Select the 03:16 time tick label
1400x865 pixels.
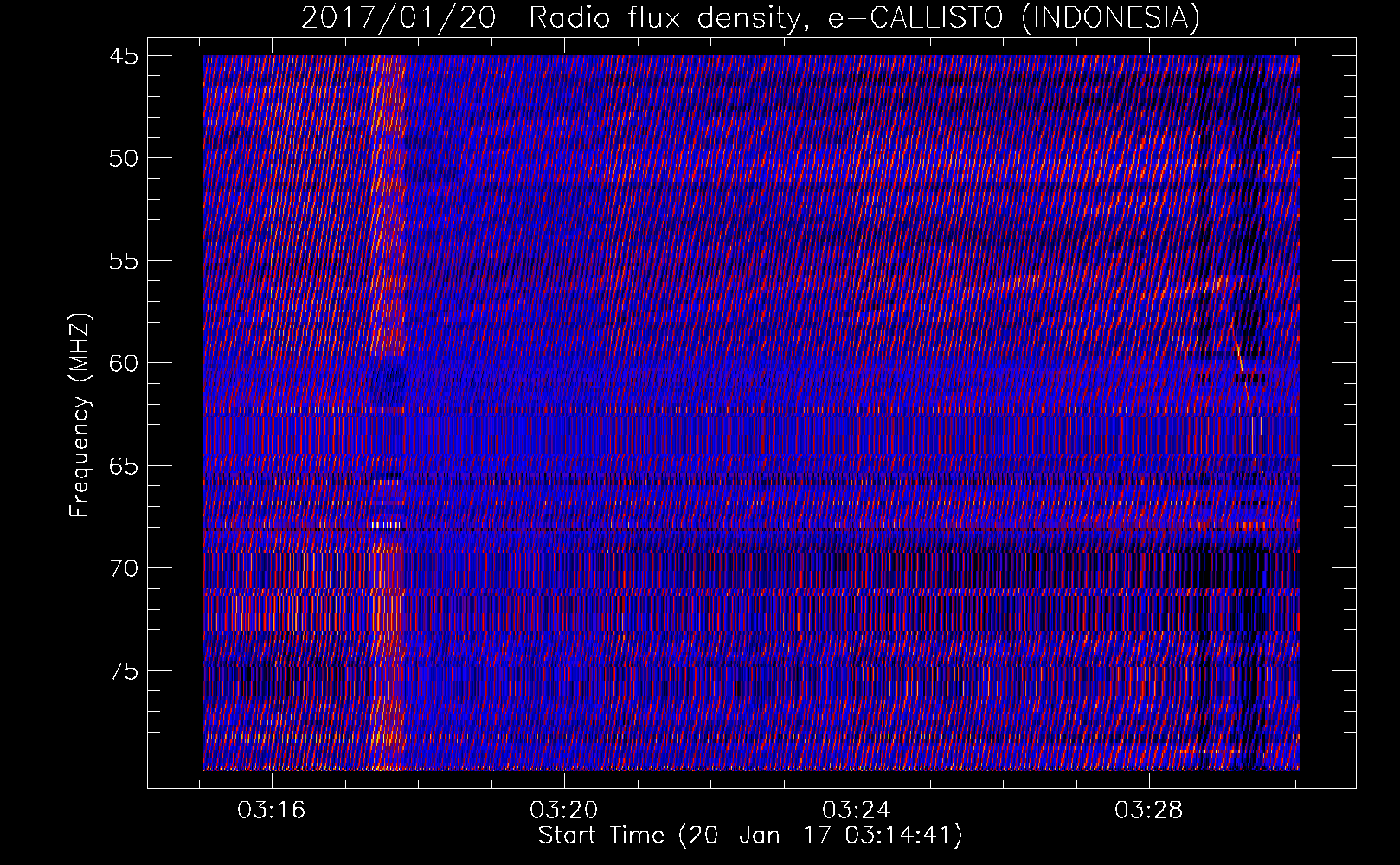(273, 811)
